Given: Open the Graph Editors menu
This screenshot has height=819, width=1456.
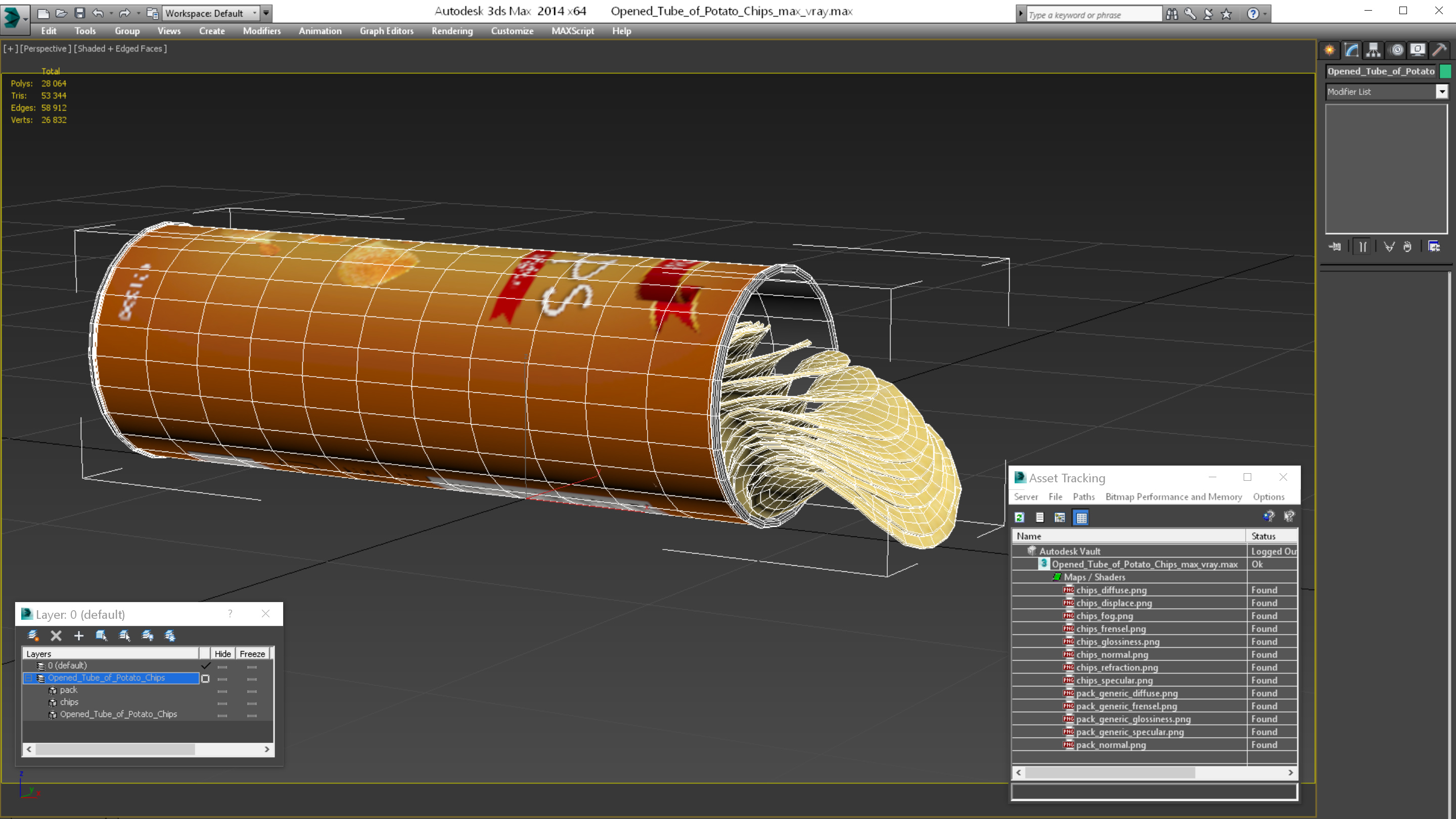Looking at the screenshot, I should point(387,31).
